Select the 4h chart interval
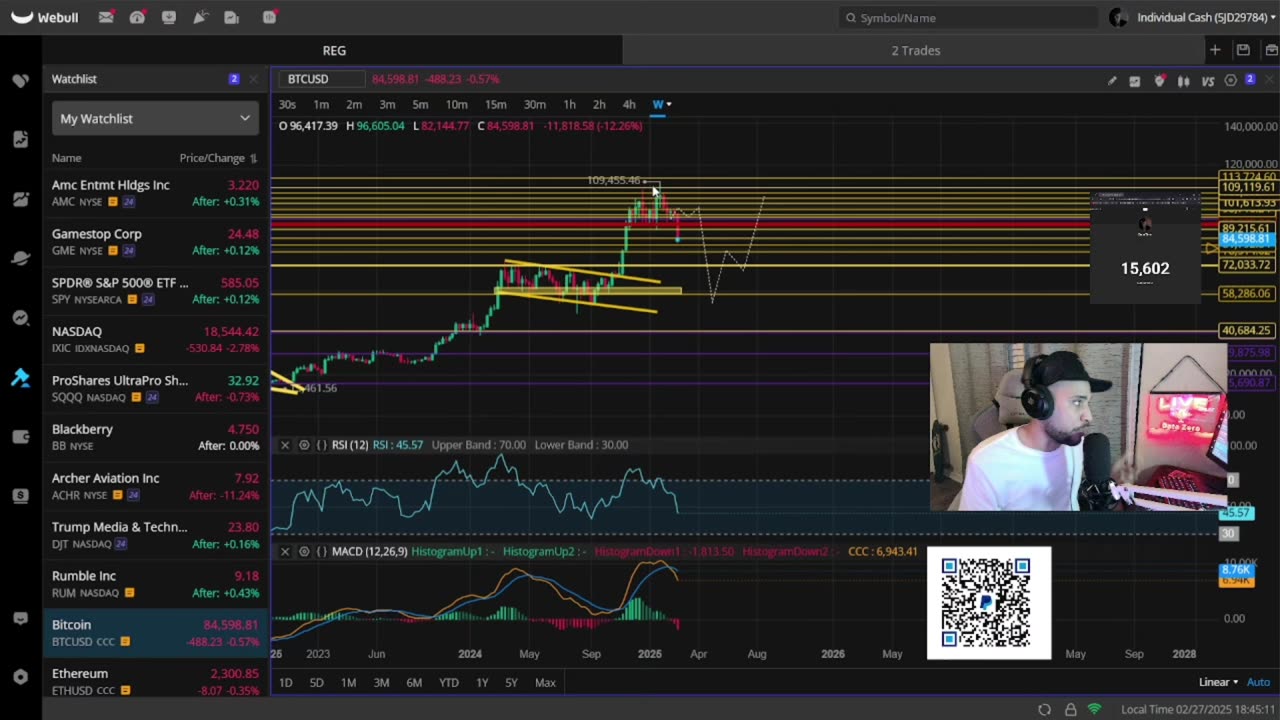The width and height of the screenshot is (1280, 720). 629,104
